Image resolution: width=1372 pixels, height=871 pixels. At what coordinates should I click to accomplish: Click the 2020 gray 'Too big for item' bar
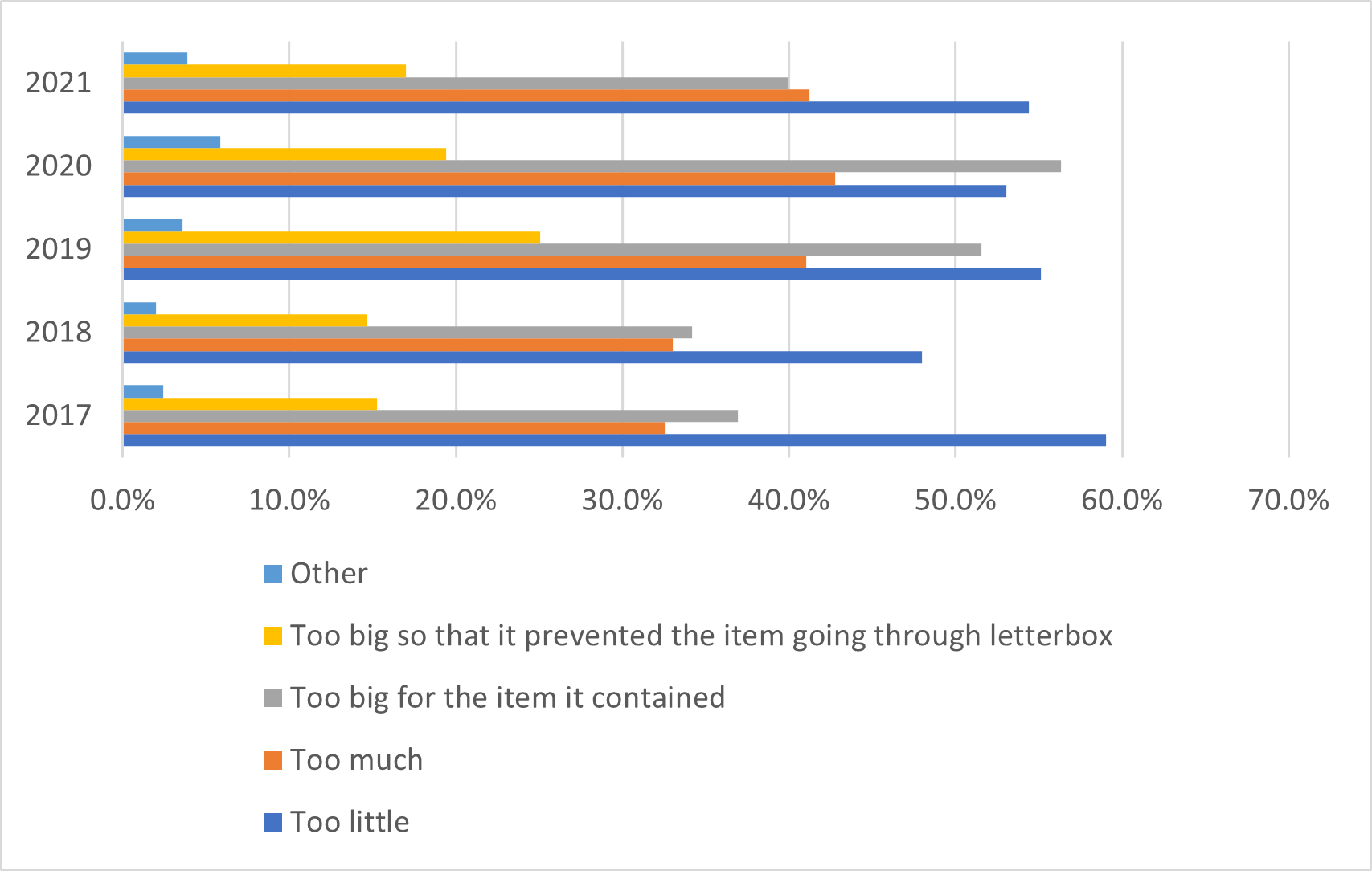click(592, 166)
